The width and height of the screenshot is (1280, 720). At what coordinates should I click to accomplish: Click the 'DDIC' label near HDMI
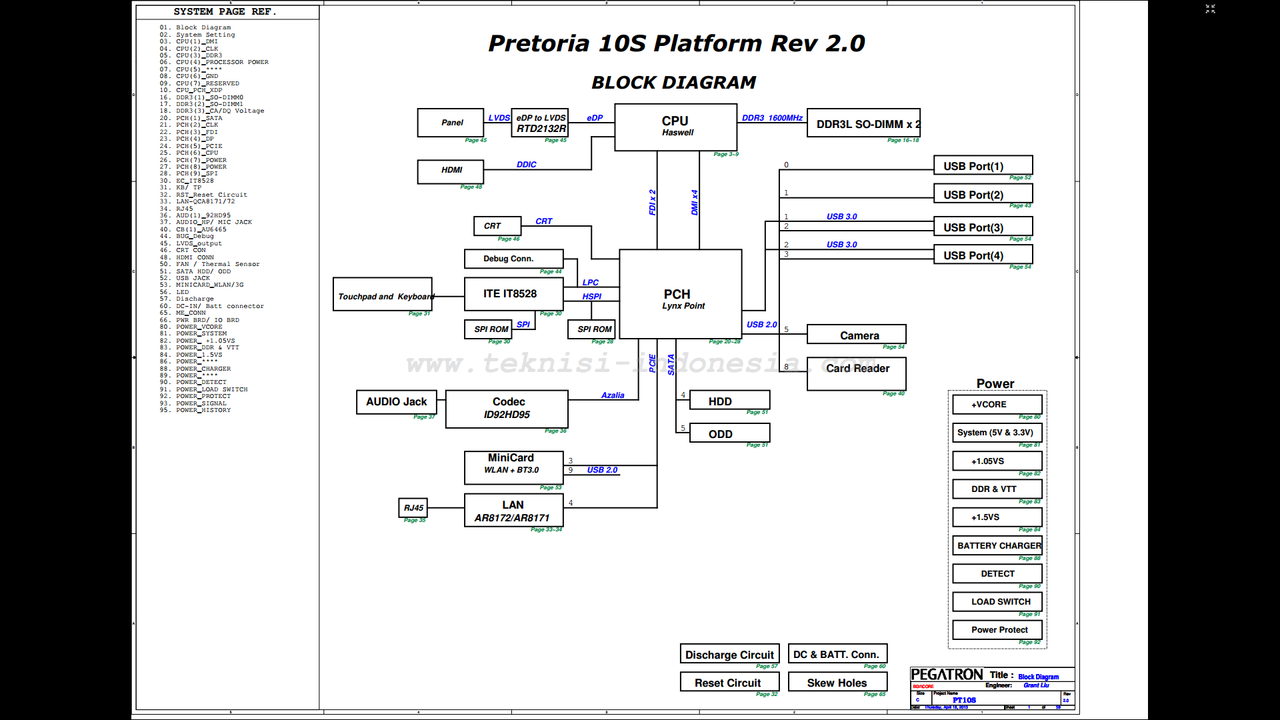[x=526, y=165]
